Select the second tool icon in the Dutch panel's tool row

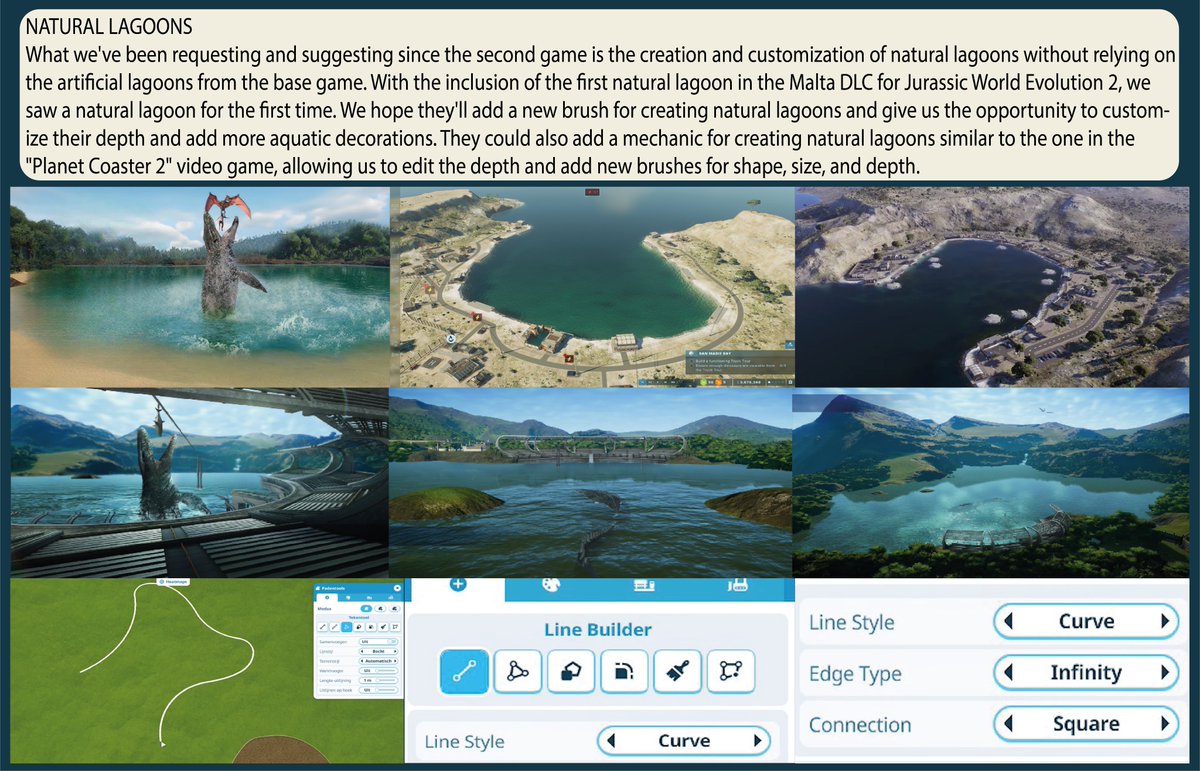[x=335, y=627]
